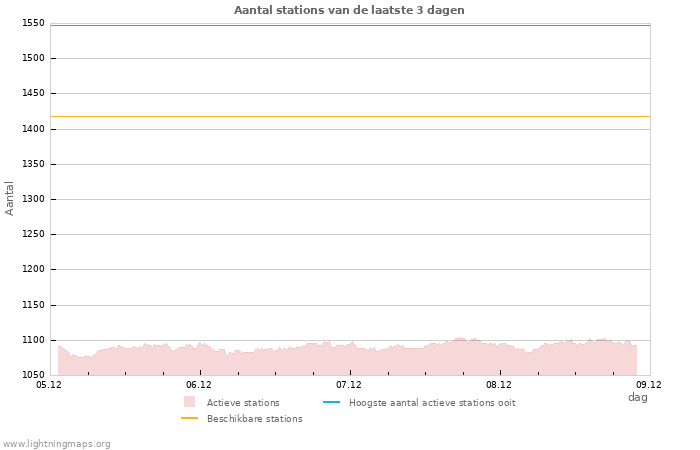Click the 05.12 date tick label
This screenshot has height=450, width=700.
point(49,384)
